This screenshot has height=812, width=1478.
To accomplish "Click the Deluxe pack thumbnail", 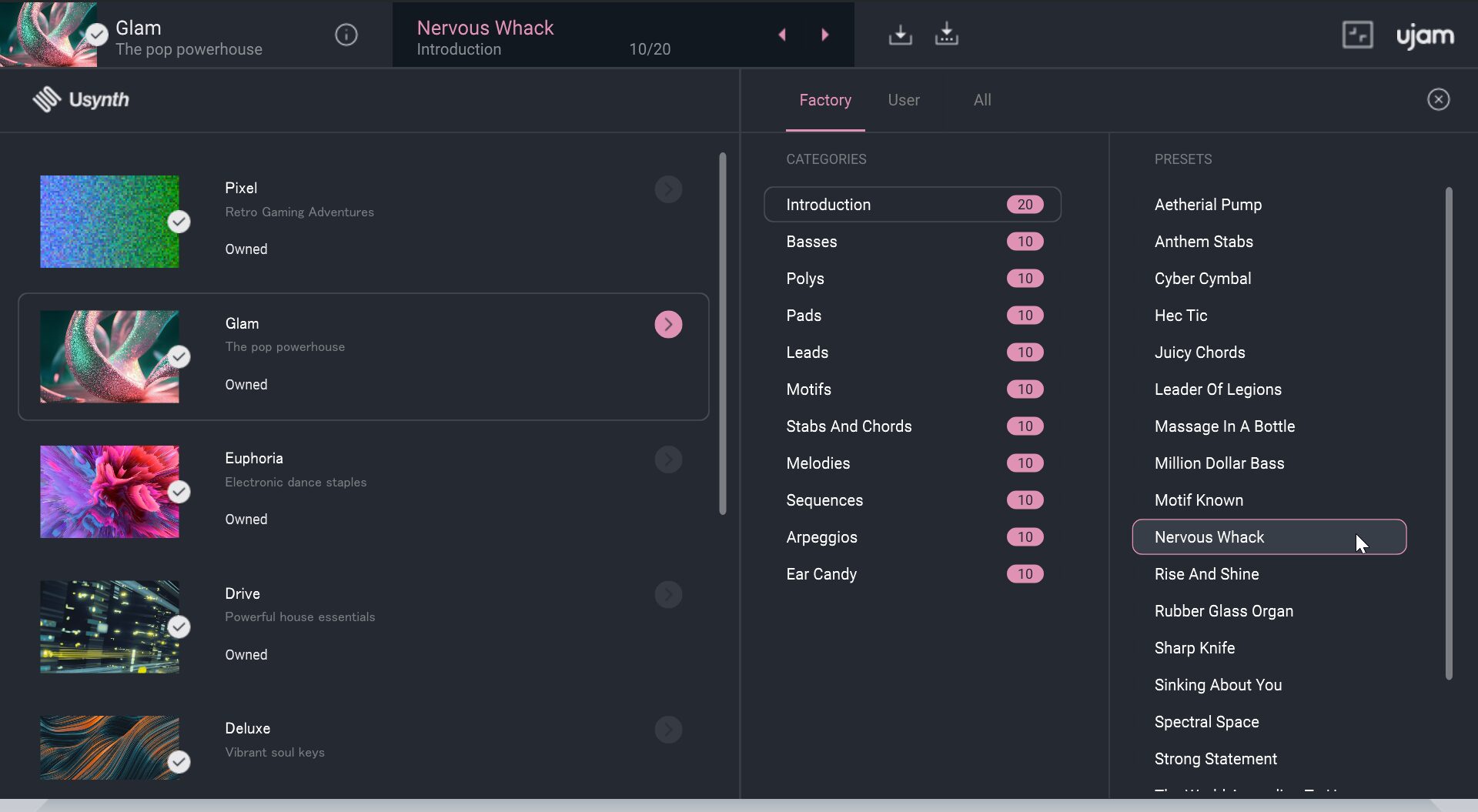I will (109, 748).
